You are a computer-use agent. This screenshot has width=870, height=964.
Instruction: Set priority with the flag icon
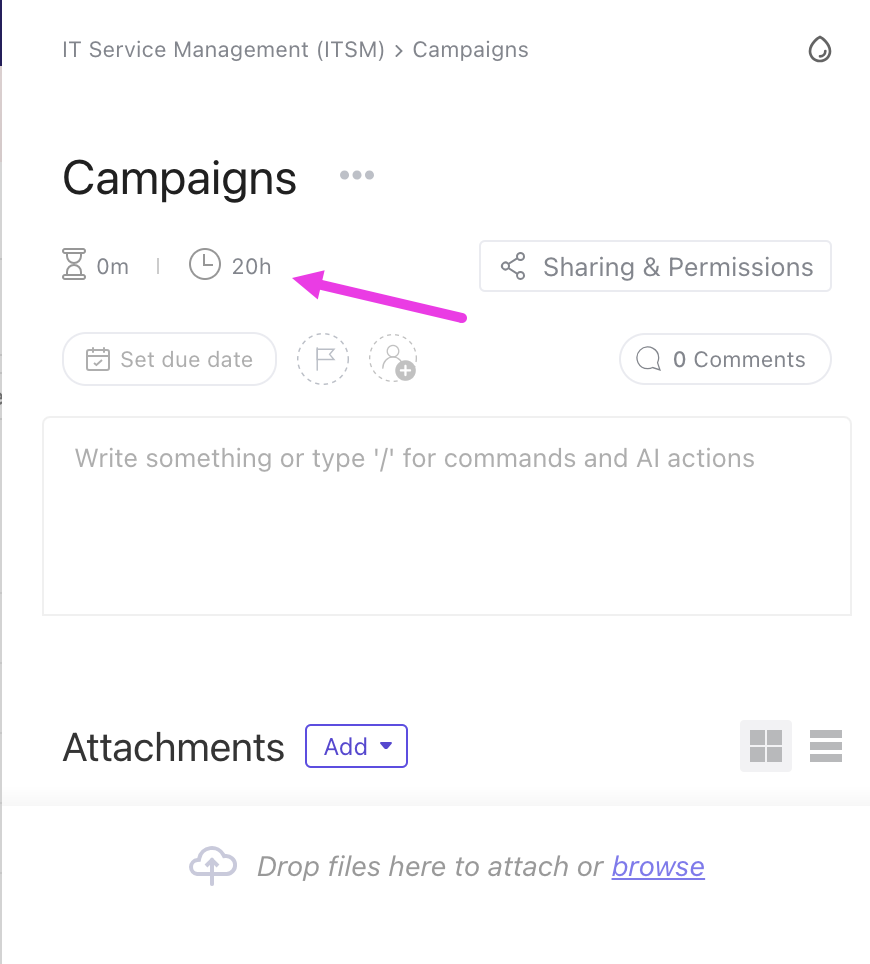[x=323, y=359]
